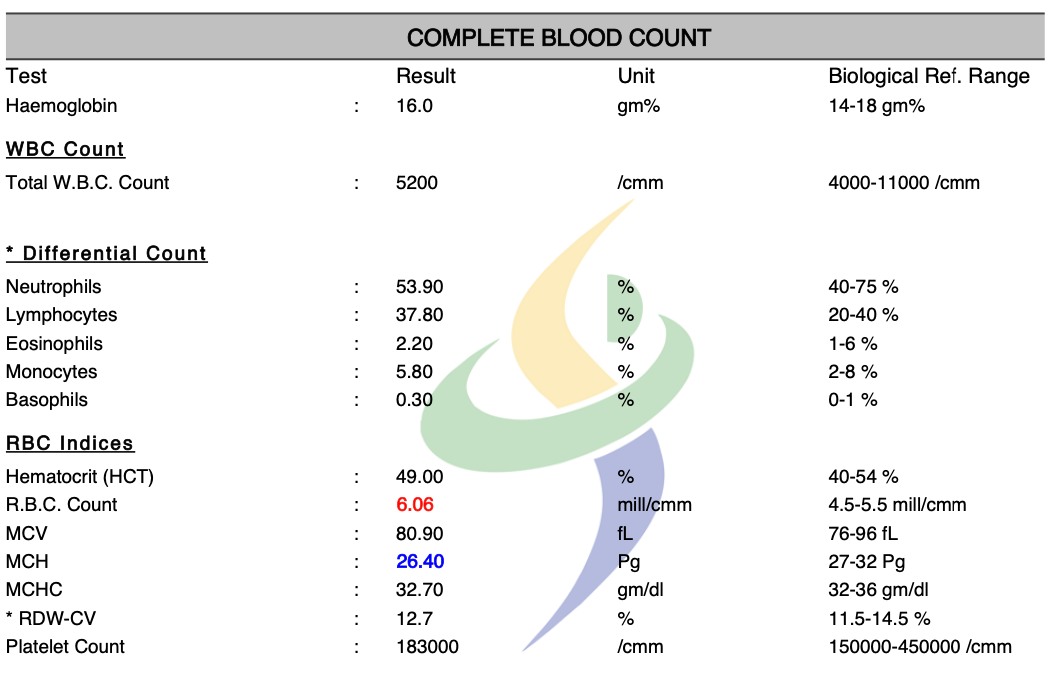The width and height of the screenshot is (1050, 674).
Task: Click the red R.B.C. Count value 6.06
Action: [414, 505]
